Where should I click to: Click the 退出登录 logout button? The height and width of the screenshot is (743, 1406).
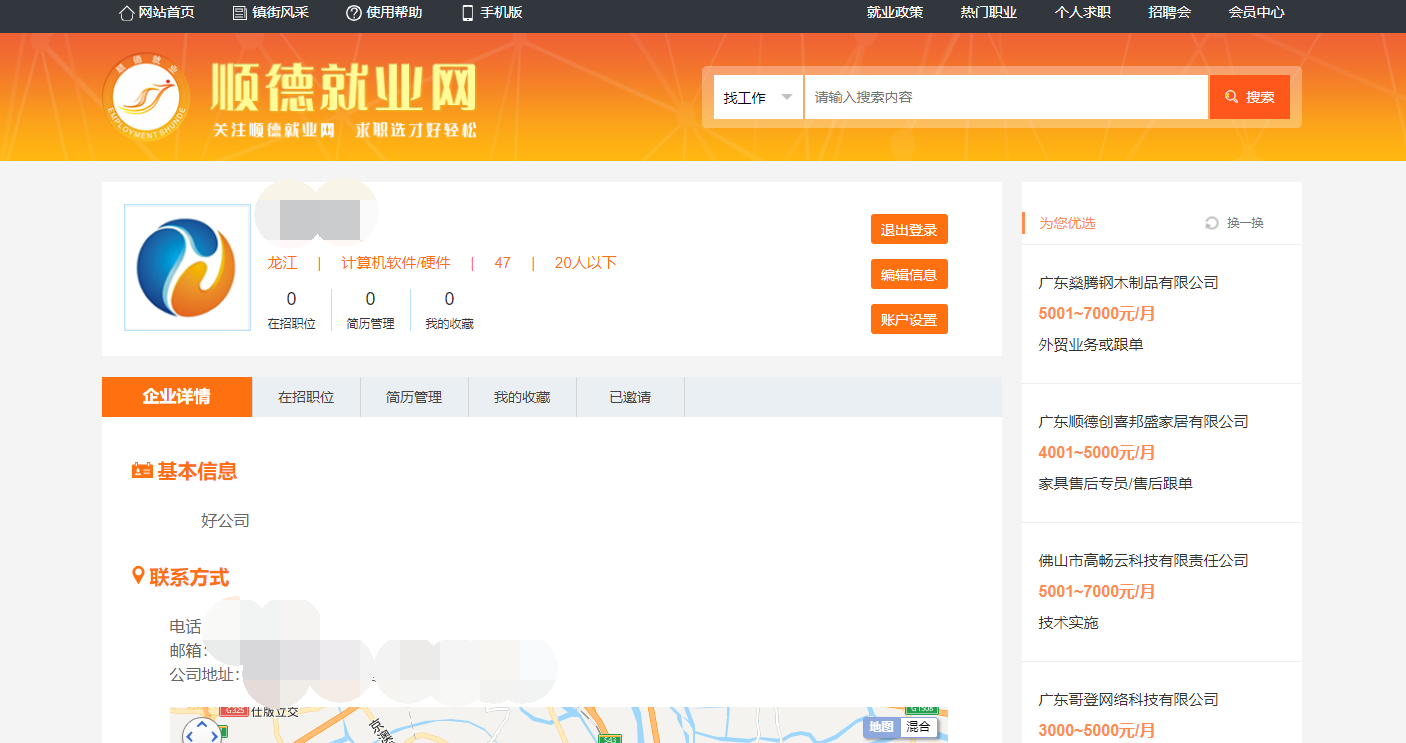tap(909, 229)
